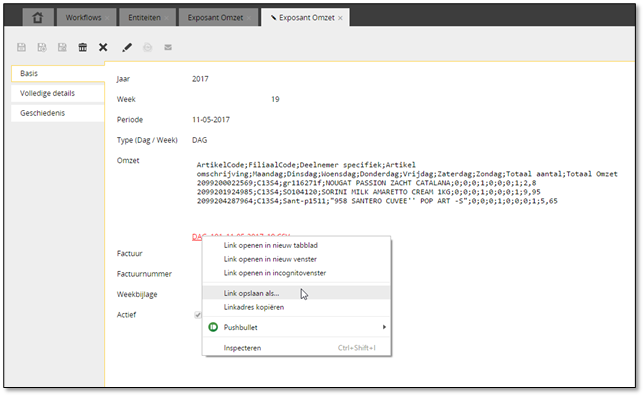Click the Jaar value 2017
The image size is (644, 396).
200,79
